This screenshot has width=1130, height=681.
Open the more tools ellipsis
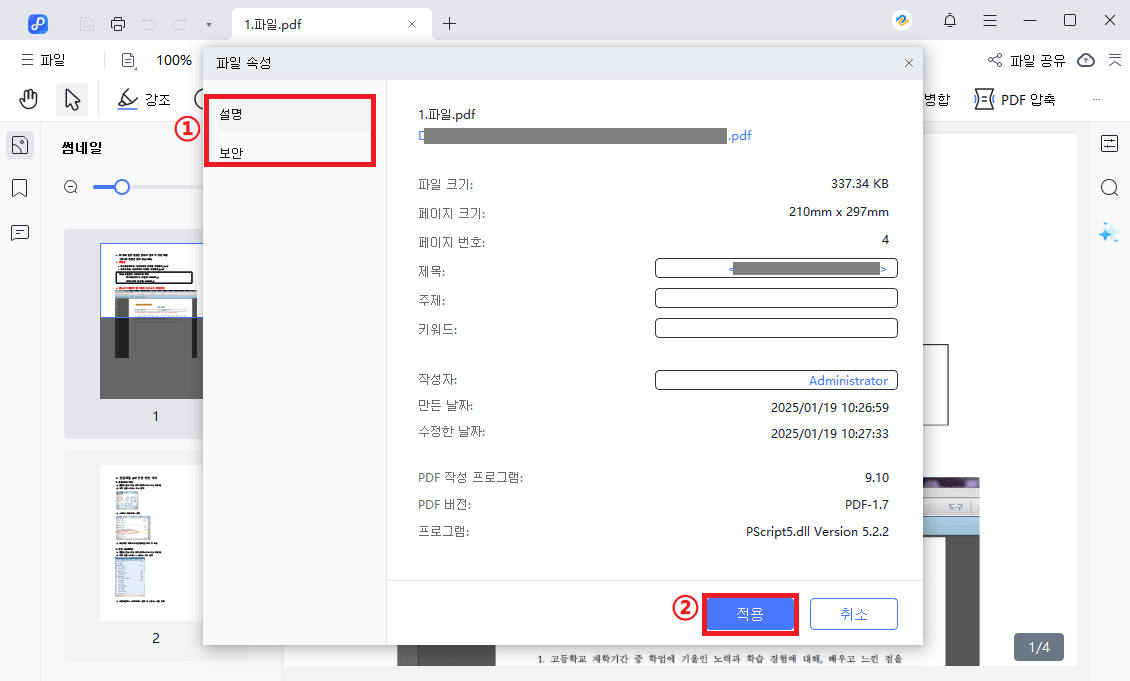1096,99
